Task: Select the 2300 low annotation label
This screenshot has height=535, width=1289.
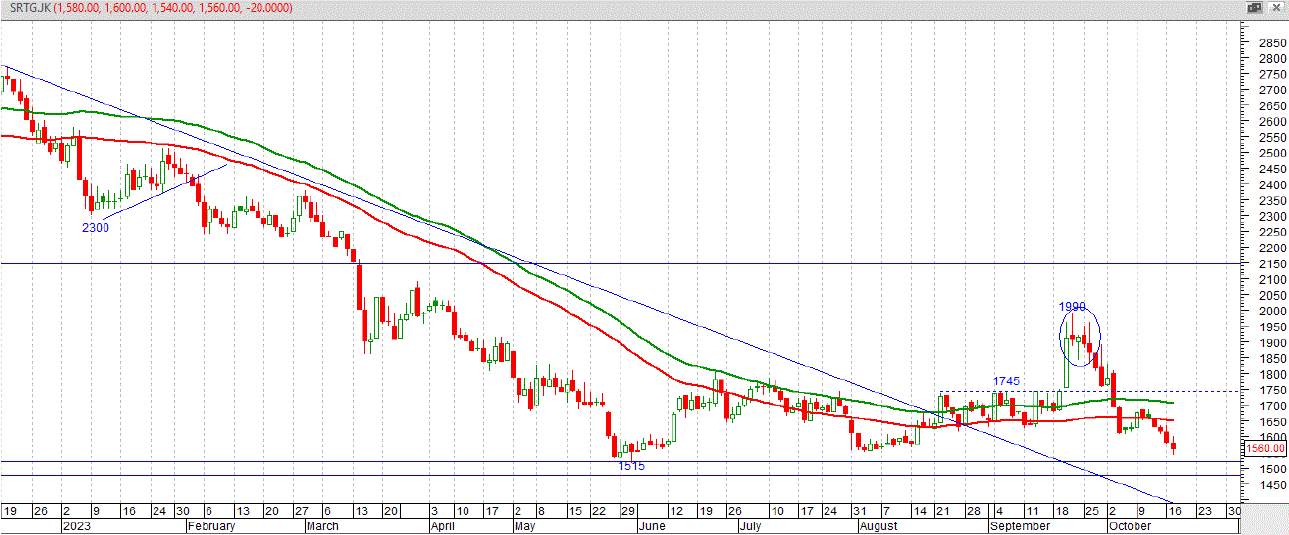Action: point(95,228)
